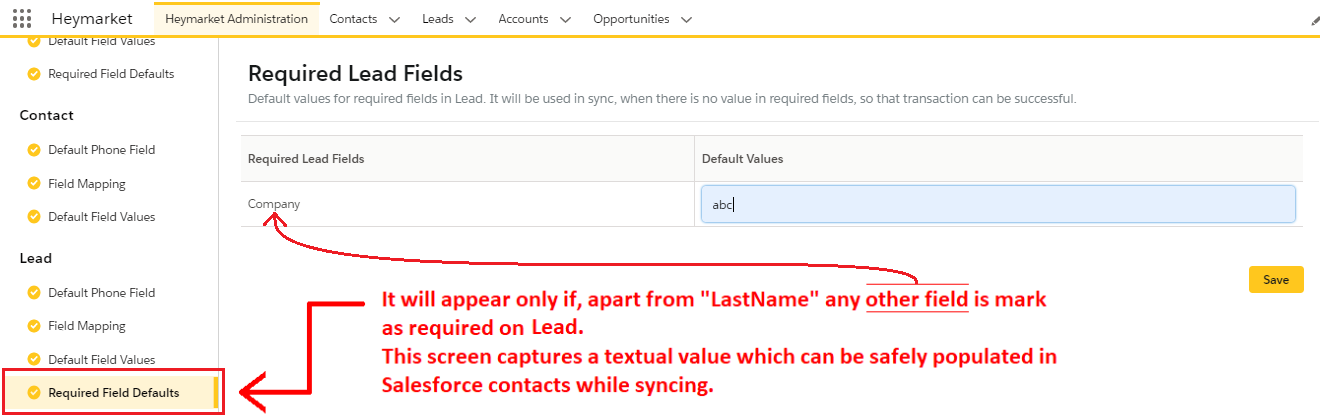Expand the Opportunities dropdown chevron
This screenshot has height=415, width=1320.
tap(686, 19)
